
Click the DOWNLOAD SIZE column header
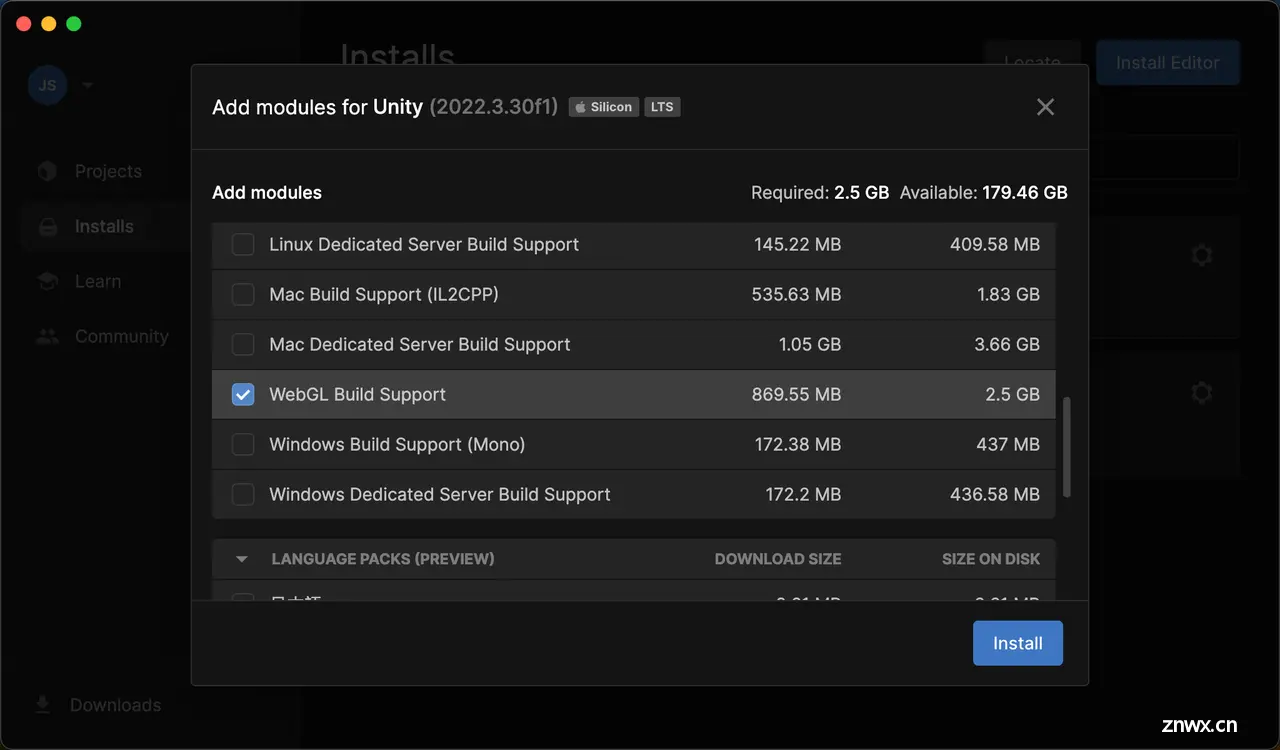point(778,559)
